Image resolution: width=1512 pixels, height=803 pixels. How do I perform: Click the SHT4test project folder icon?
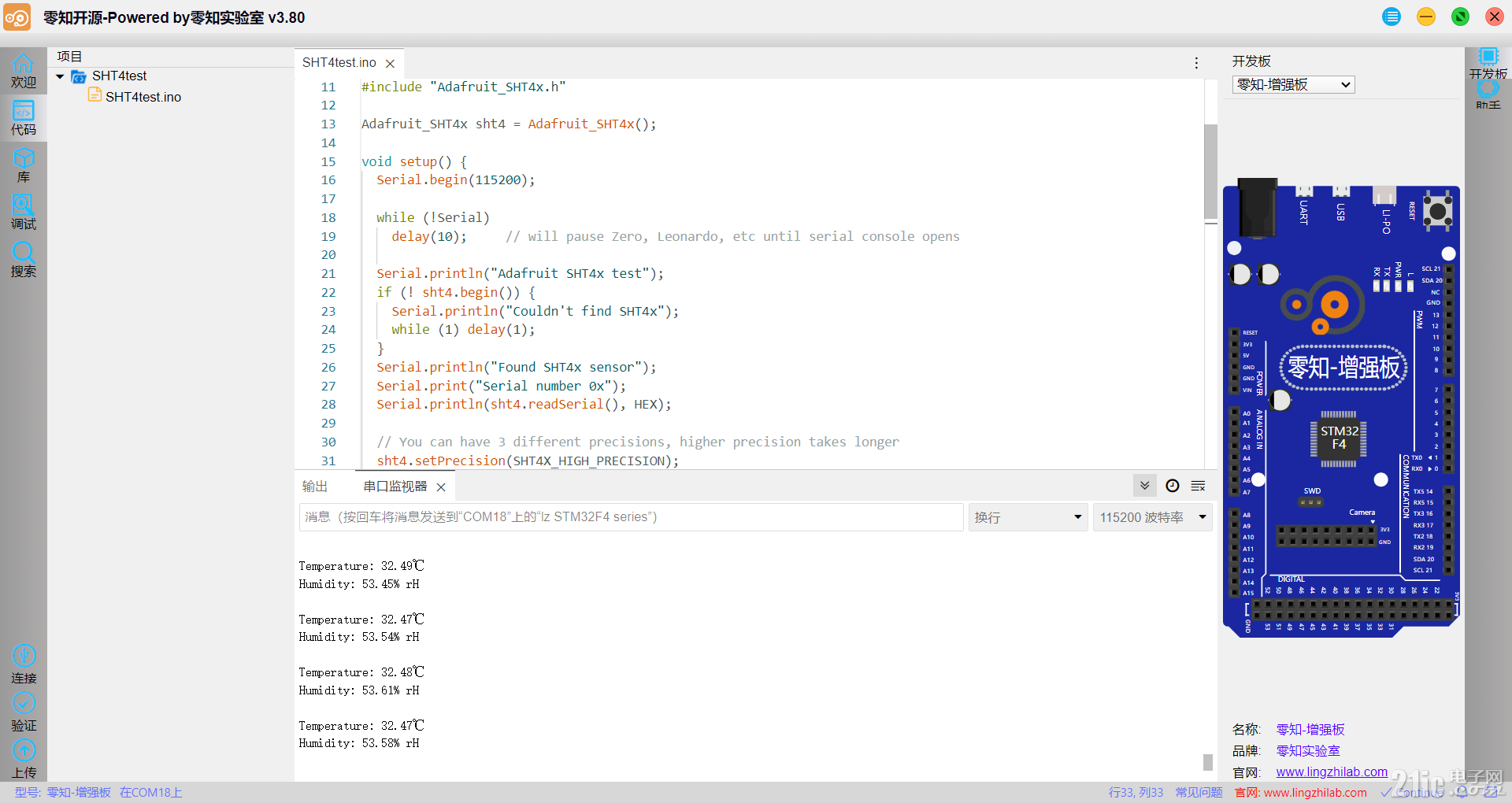click(79, 76)
